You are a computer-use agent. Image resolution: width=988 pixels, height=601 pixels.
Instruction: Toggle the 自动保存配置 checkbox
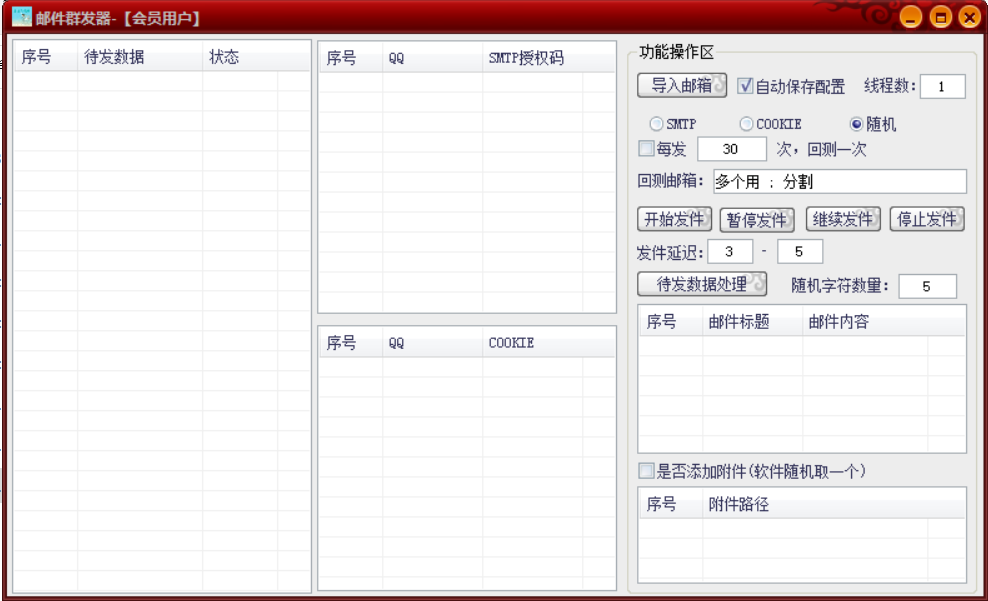tap(745, 86)
